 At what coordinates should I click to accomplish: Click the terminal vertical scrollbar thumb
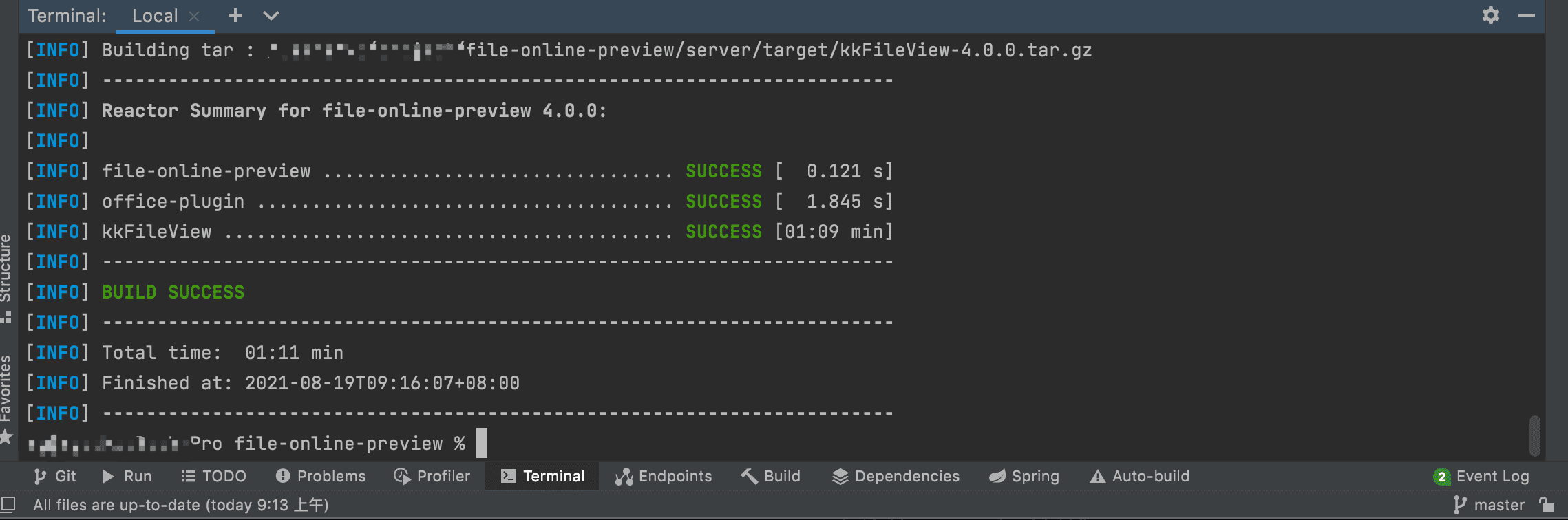(x=1534, y=435)
